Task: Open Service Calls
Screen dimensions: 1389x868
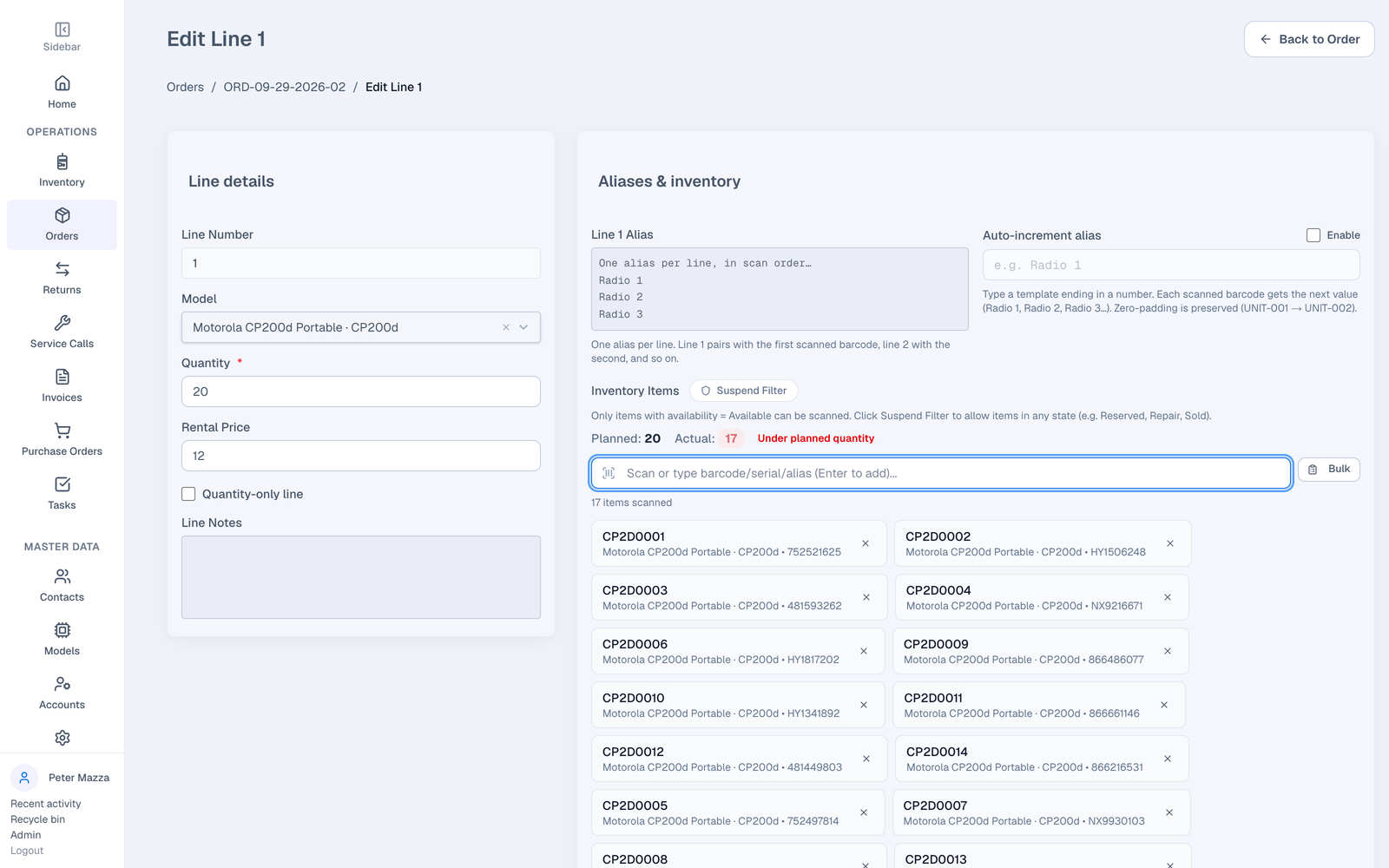Action: coord(63,332)
